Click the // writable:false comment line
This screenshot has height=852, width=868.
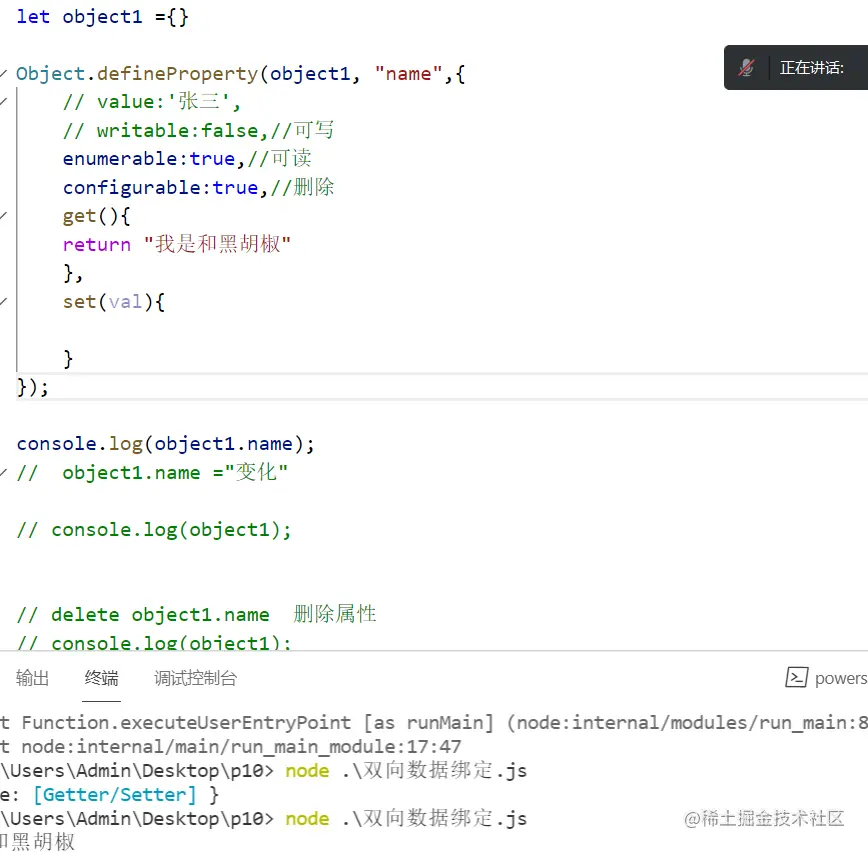click(x=198, y=130)
